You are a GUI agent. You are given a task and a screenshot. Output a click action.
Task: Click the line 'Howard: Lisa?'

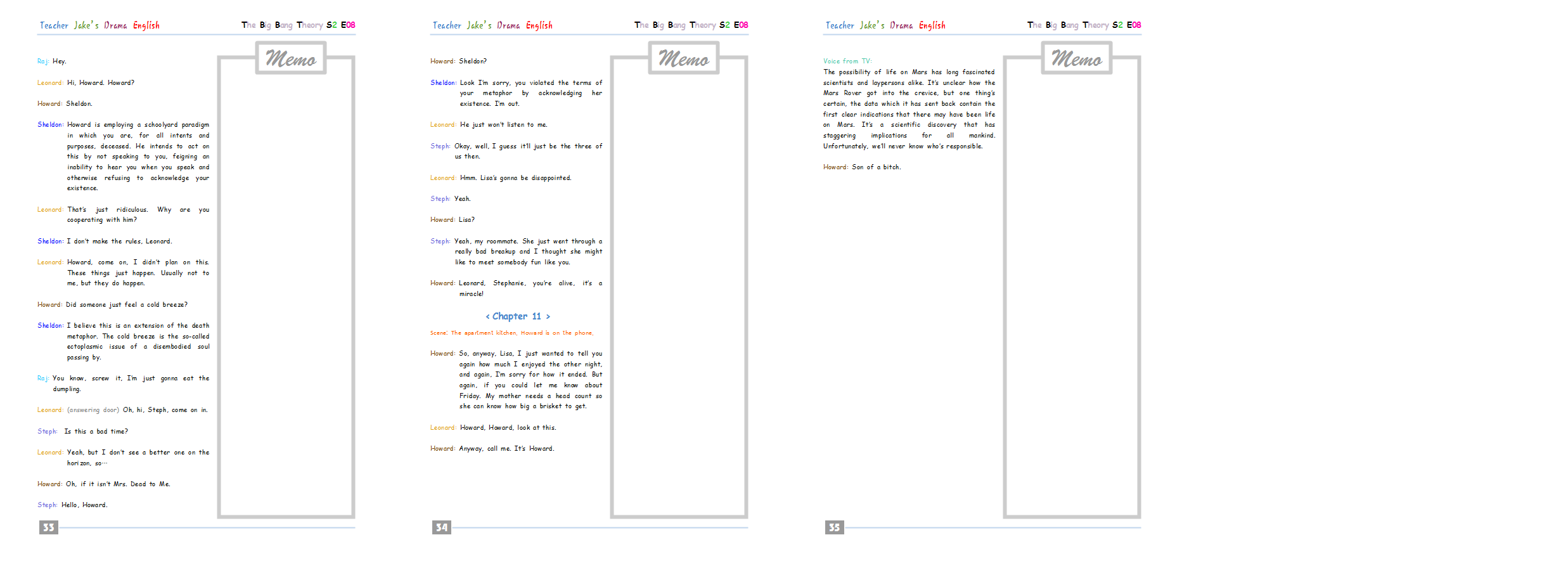453,220
